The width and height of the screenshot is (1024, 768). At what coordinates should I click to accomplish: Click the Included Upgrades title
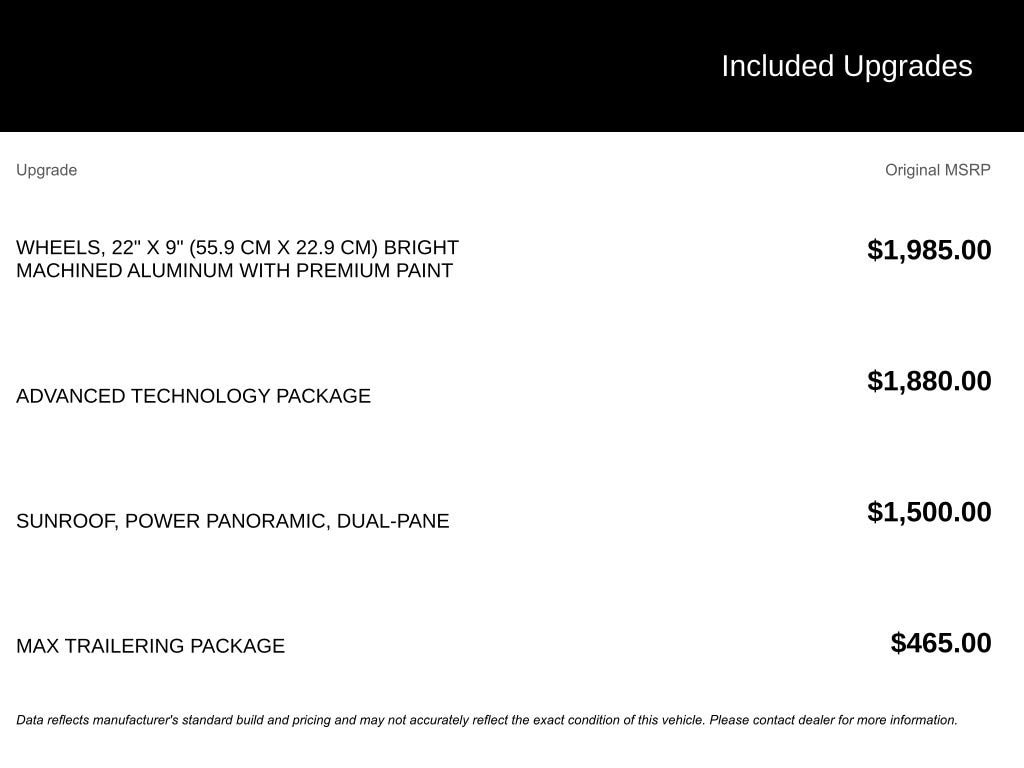pos(846,66)
